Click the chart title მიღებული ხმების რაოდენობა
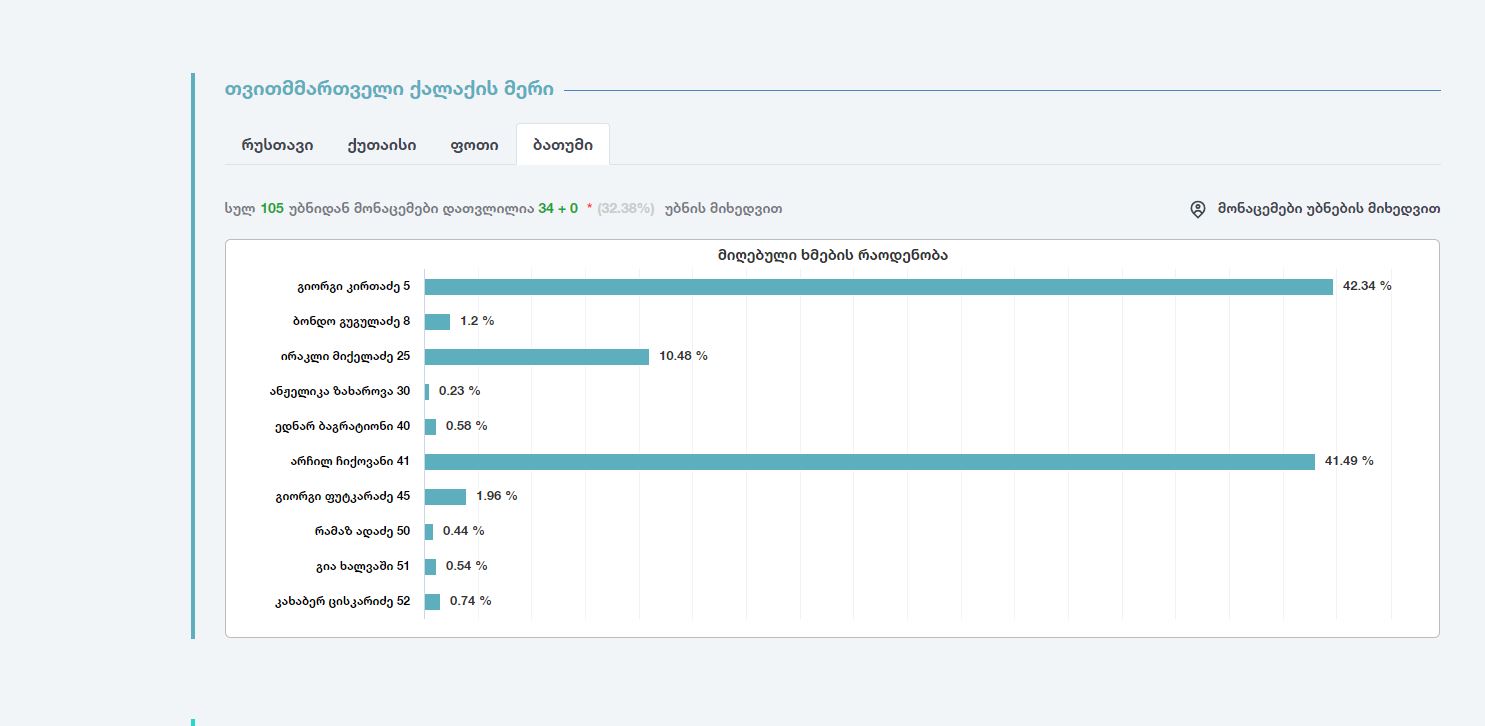The width and height of the screenshot is (1485, 726). [832, 255]
